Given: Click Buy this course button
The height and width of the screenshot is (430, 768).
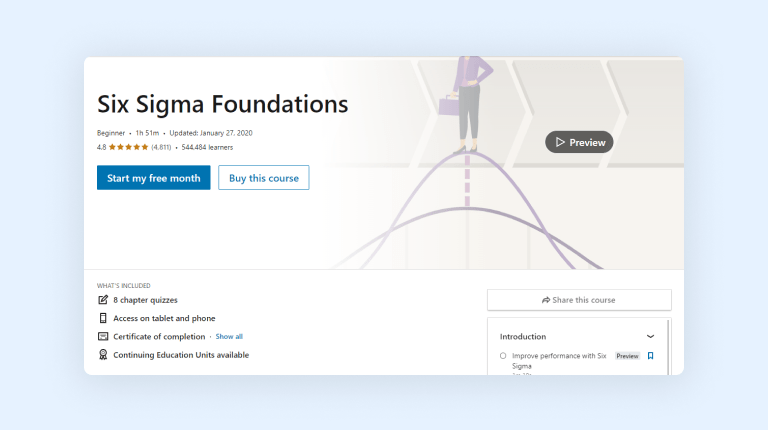Looking at the screenshot, I should [x=264, y=178].
